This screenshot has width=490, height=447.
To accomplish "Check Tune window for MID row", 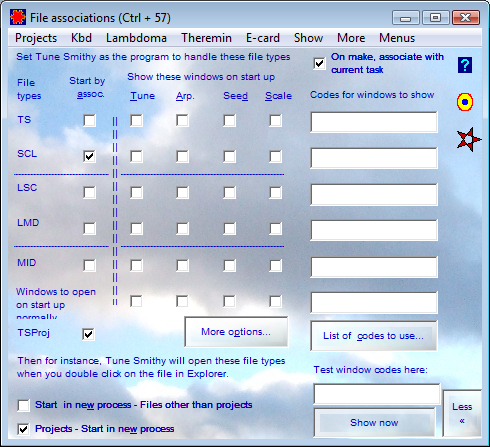I will point(136,266).
